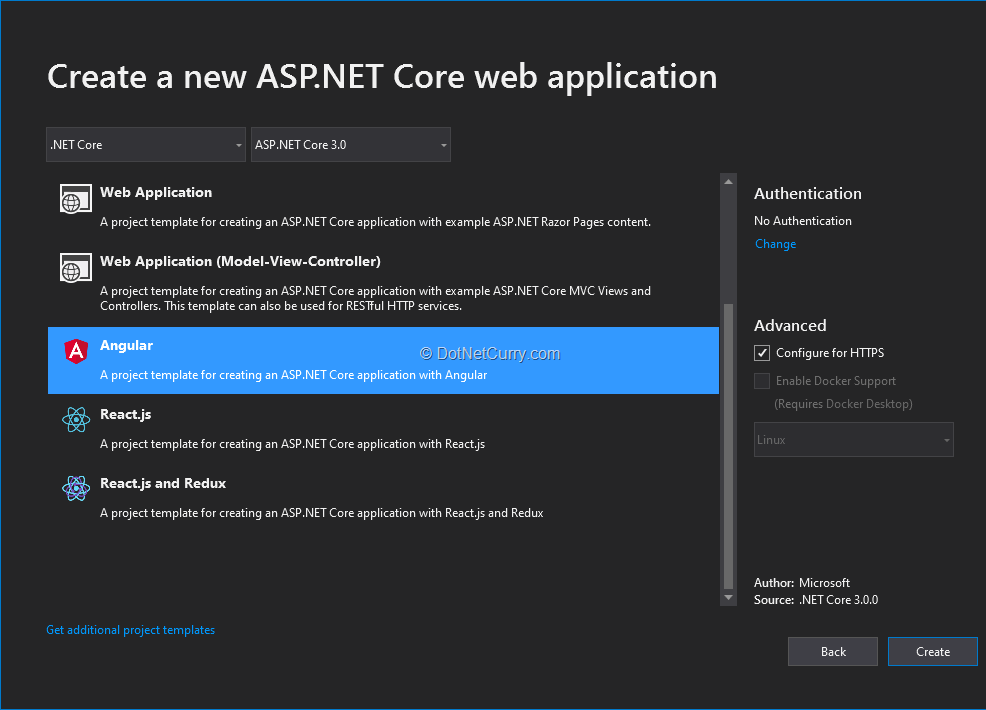This screenshot has width=986, height=710.
Task: Click the 'with React.js and Redux' description
Action: [321, 513]
